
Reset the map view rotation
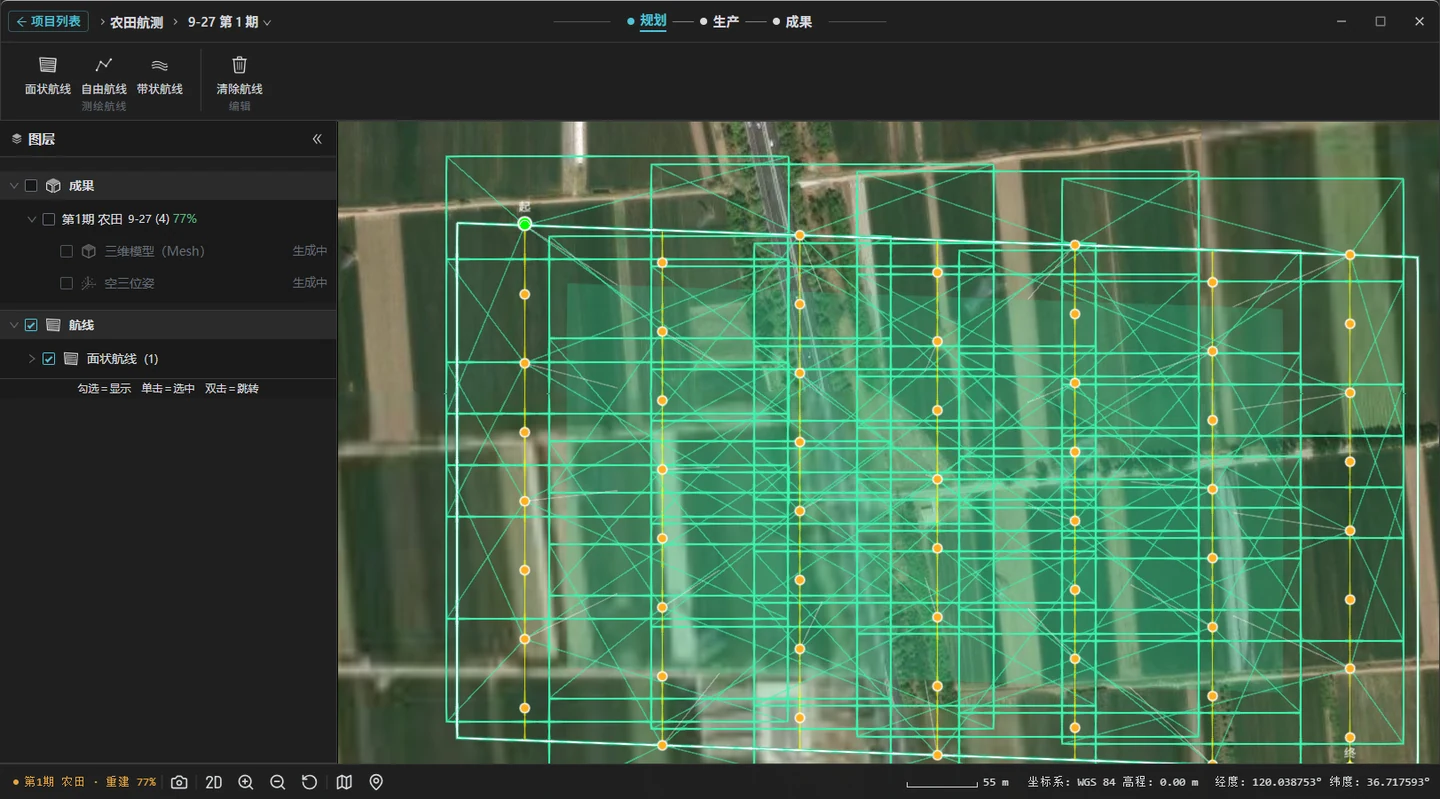click(310, 782)
